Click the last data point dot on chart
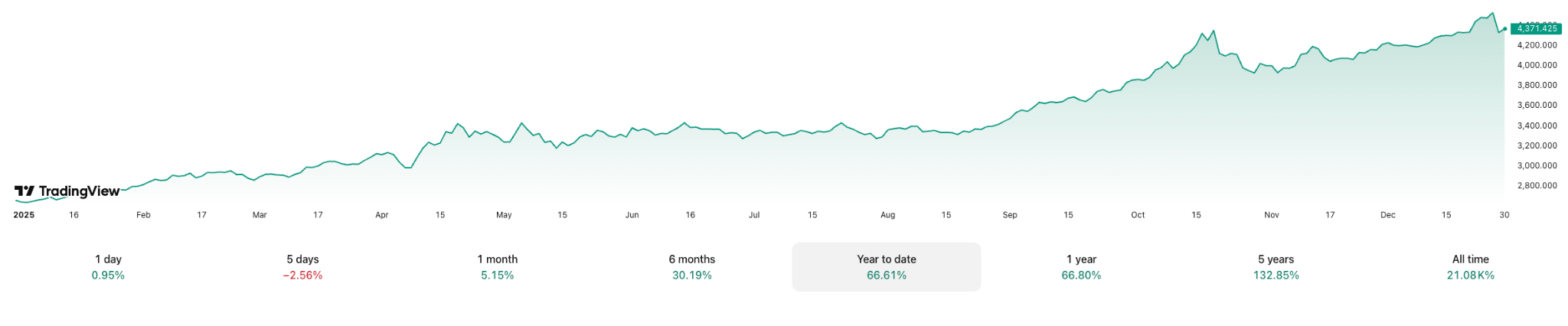1568x326 pixels. [x=1504, y=29]
